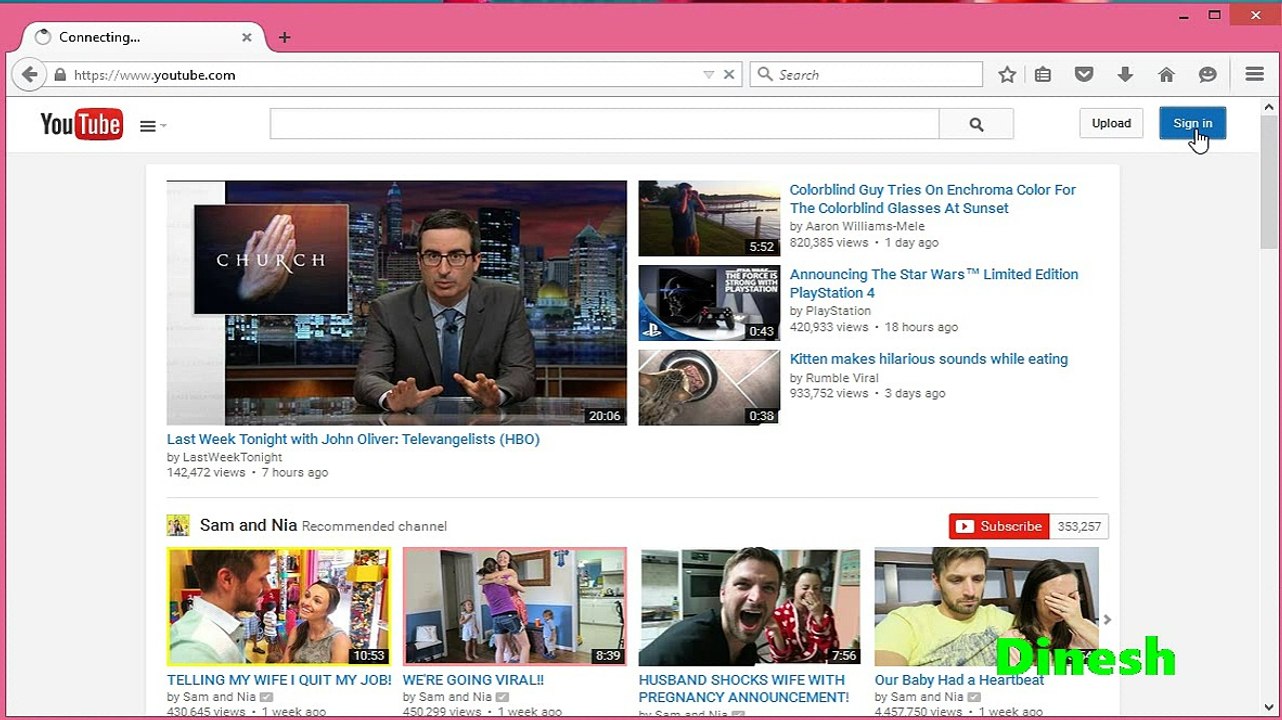Click the YouTube search magnifier button

[976, 124]
